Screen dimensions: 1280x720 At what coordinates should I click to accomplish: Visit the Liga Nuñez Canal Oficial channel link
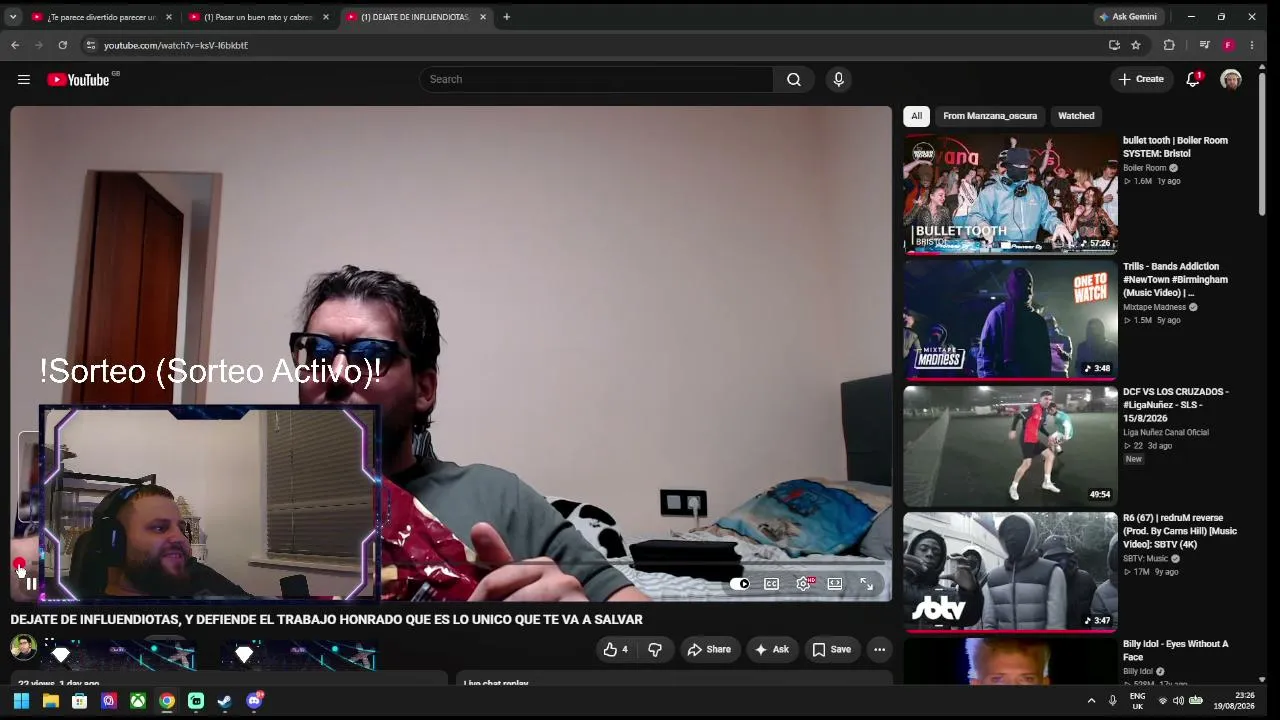click(1166, 433)
